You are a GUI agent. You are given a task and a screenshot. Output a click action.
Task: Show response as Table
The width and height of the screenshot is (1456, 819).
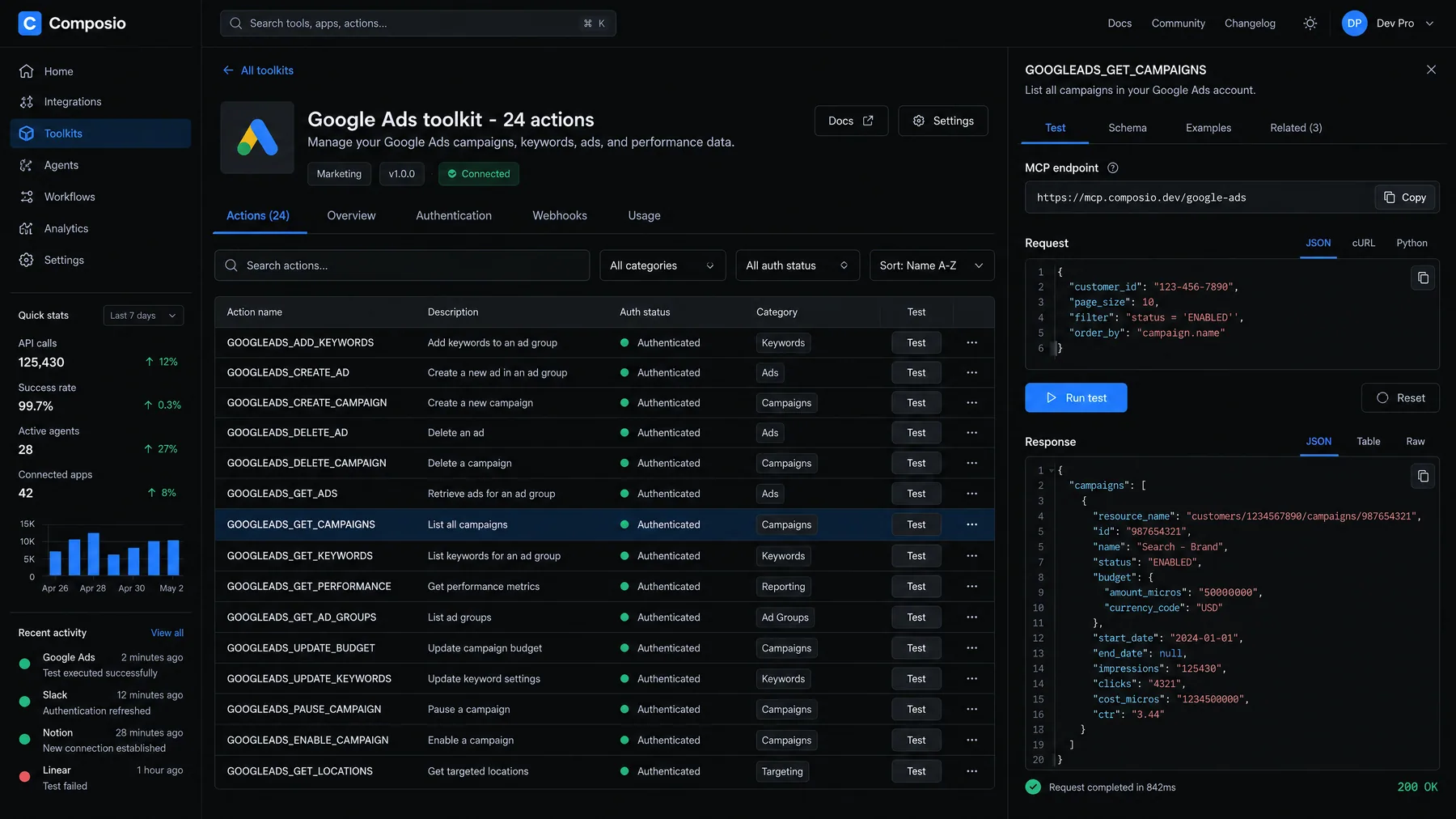1369,441
